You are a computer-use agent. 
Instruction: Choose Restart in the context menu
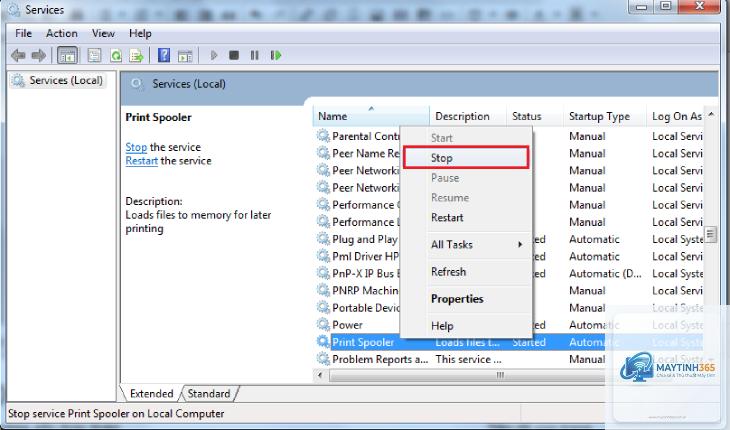coord(466,218)
